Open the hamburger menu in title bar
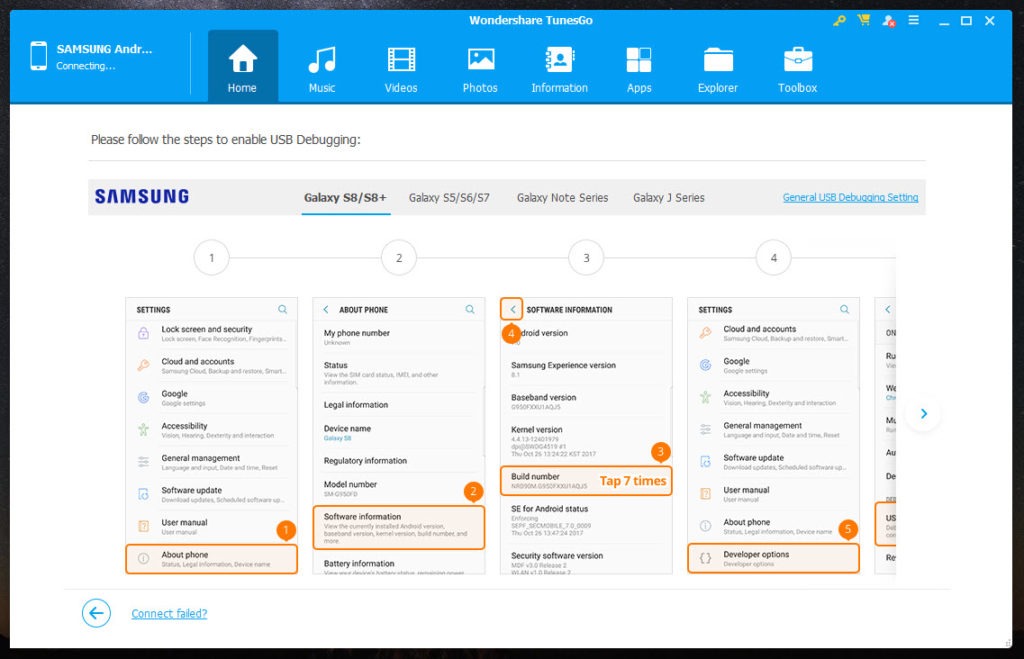Viewport: 1024px width, 659px height. pos(914,20)
